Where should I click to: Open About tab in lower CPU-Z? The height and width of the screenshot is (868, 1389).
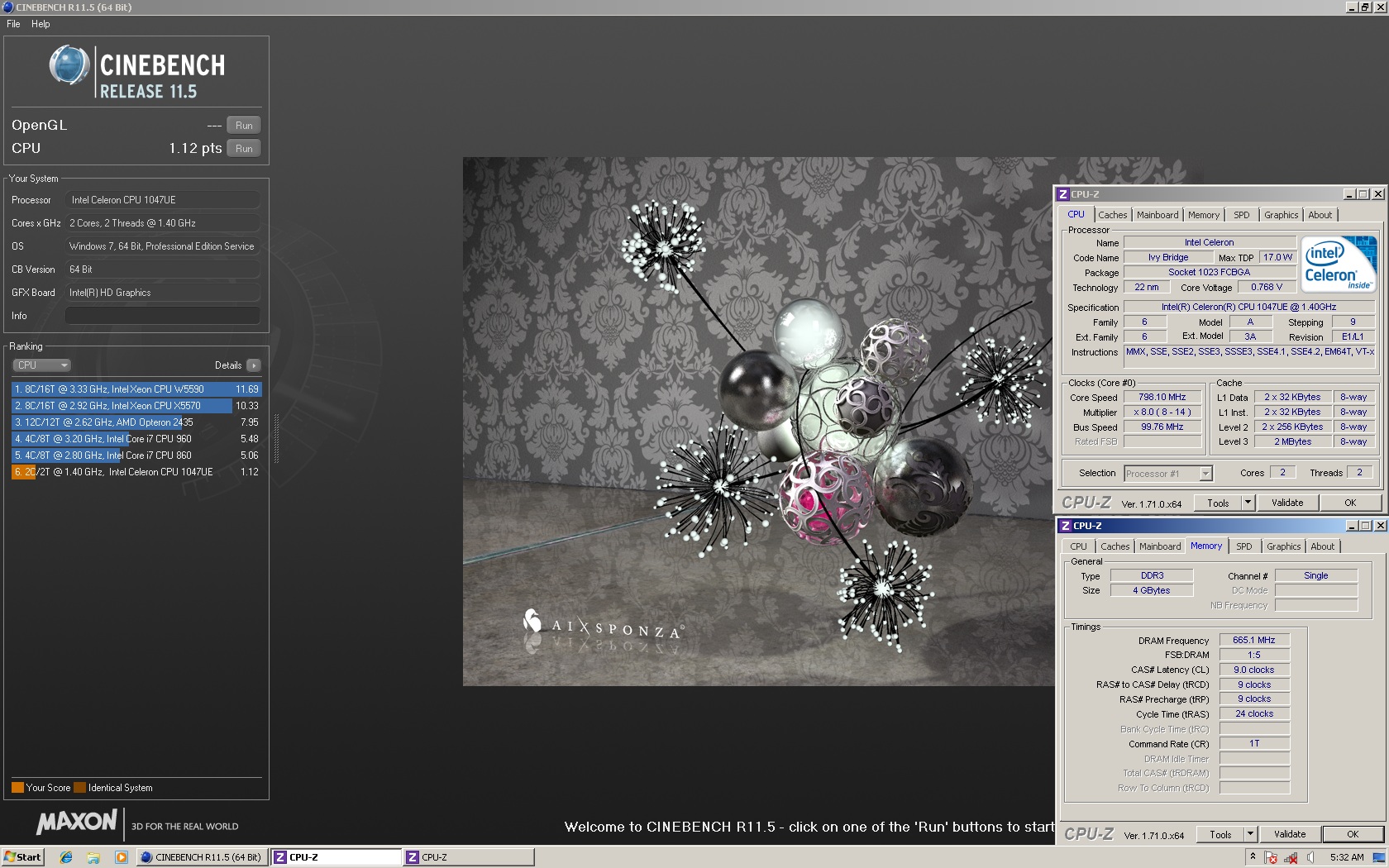pos(1322,546)
